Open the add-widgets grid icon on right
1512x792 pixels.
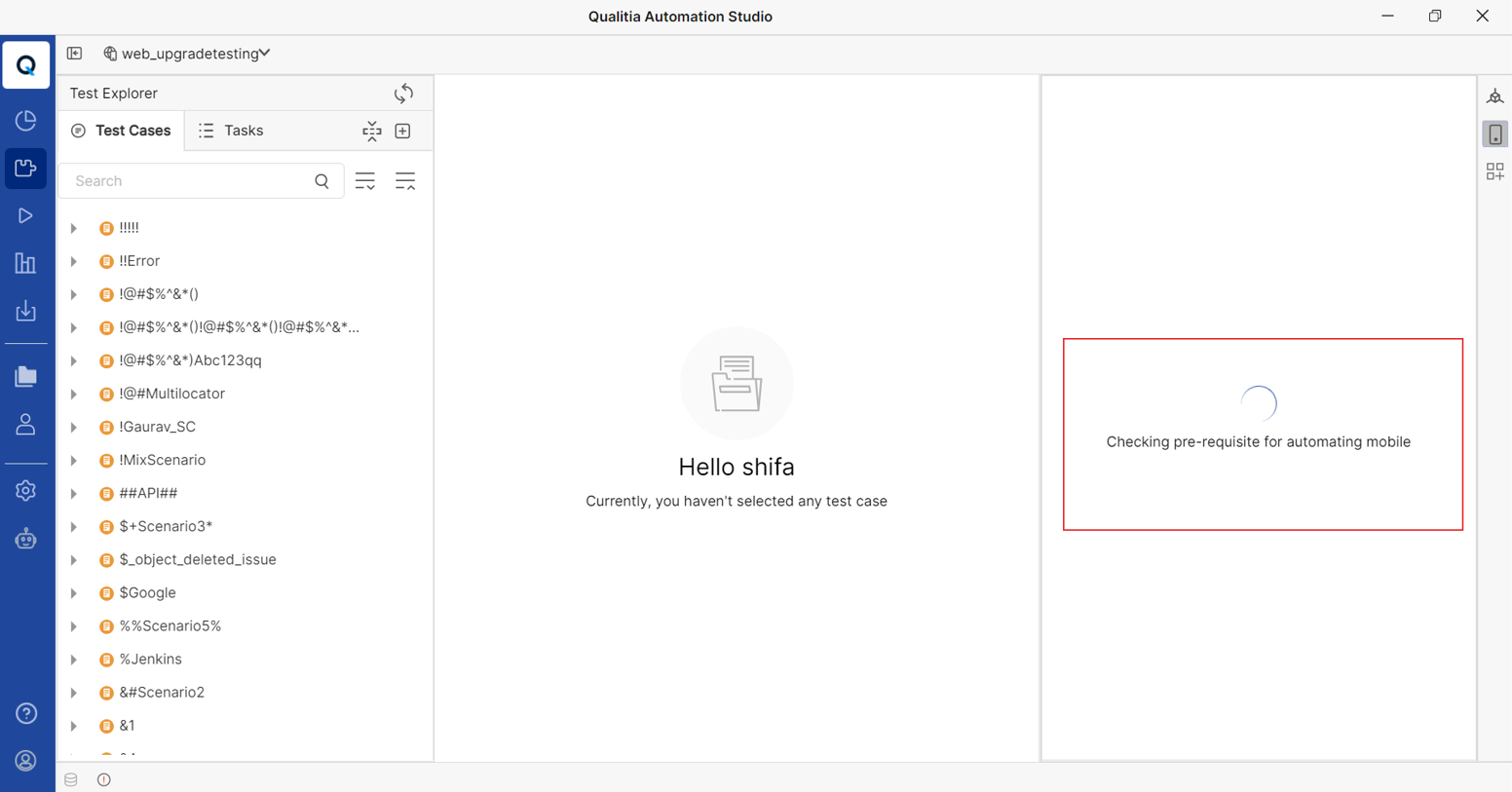(x=1495, y=171)
